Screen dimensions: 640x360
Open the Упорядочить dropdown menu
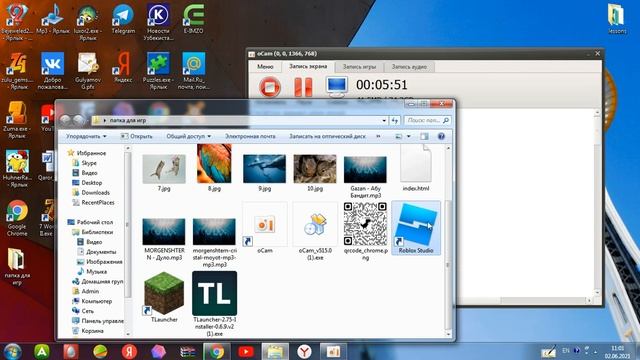click(86, 136)
